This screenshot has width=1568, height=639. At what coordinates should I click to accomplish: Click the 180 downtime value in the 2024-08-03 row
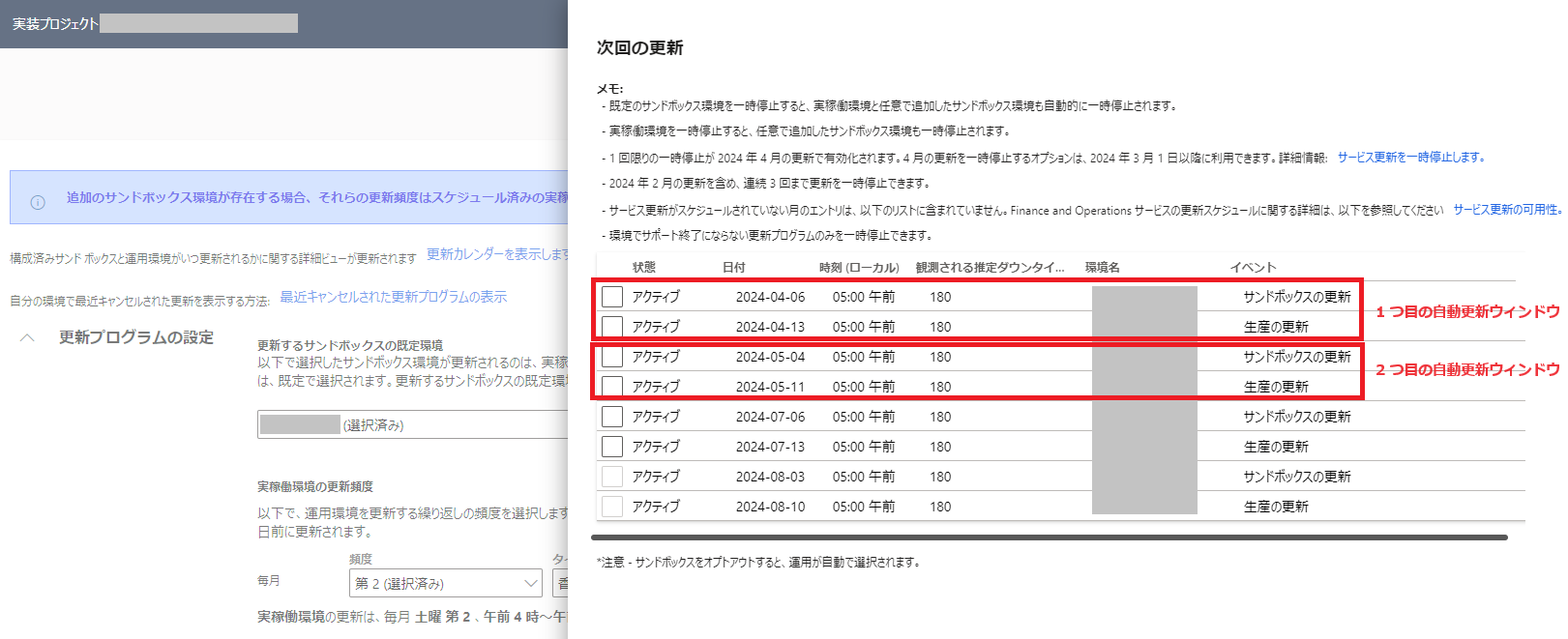(x=940, y=477)
